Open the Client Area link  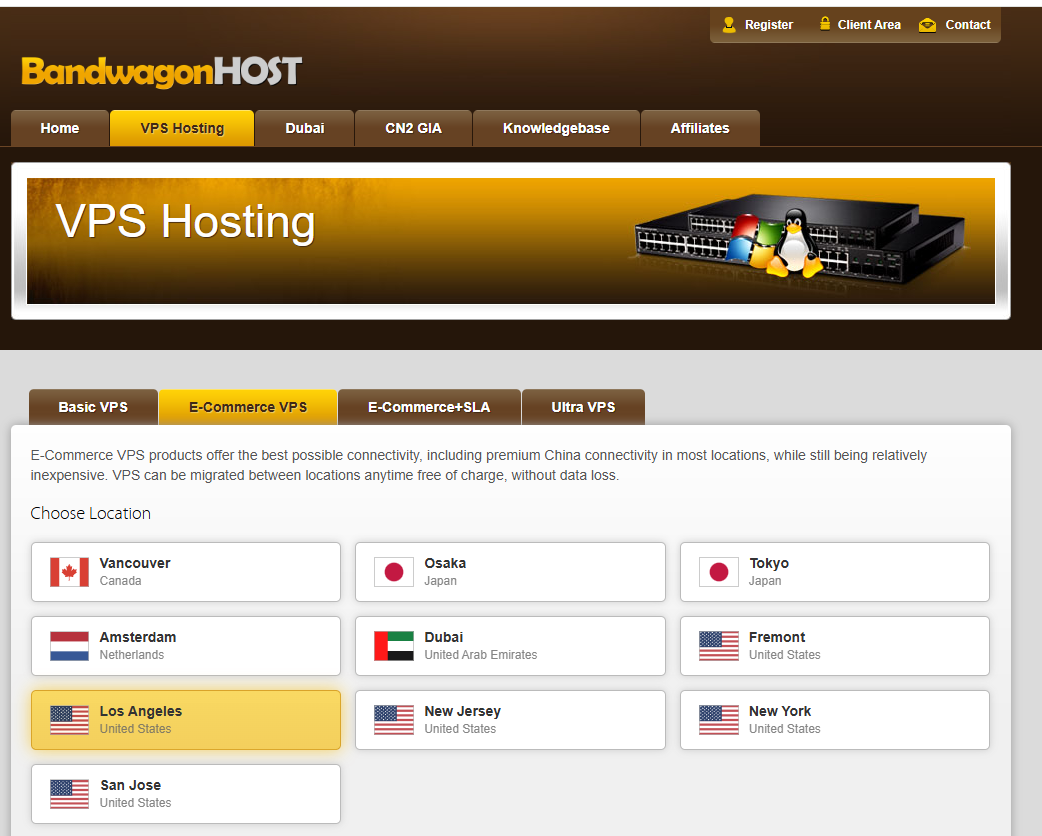(x=869, y=25)
